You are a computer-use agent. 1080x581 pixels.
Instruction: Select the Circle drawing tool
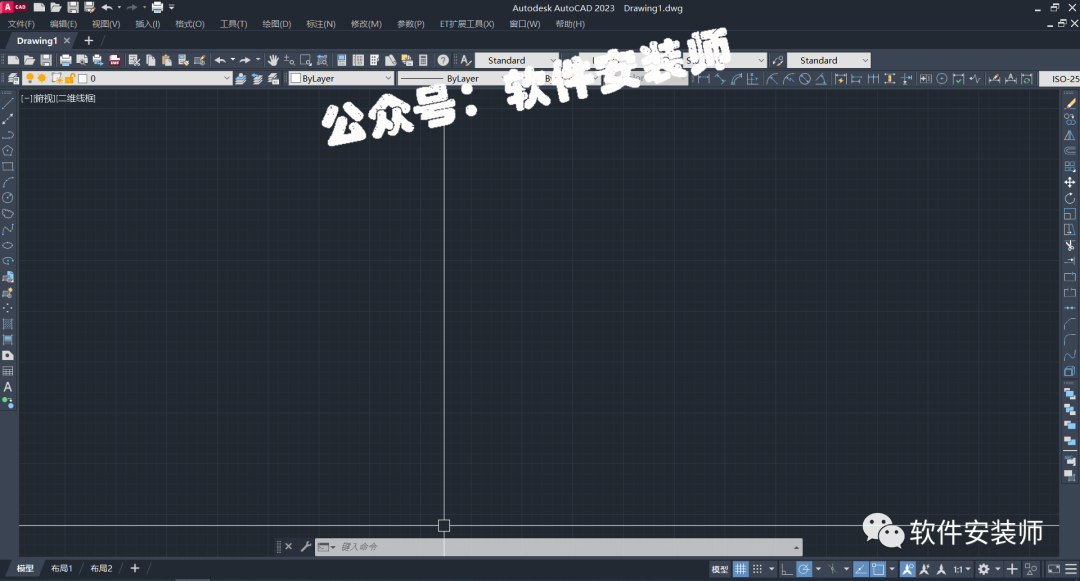[x=8, y=198]
